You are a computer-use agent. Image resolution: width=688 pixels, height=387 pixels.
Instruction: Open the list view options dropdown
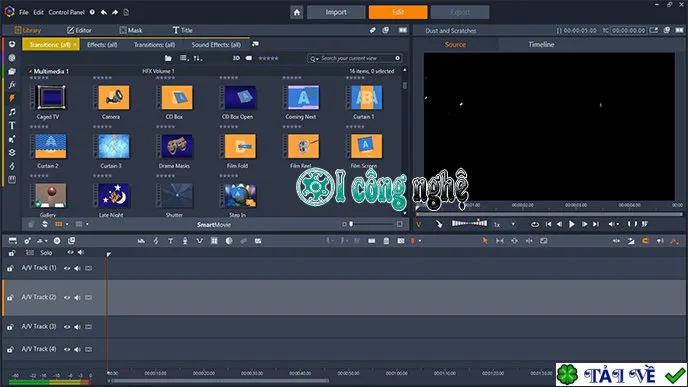(x=184, y=58)
